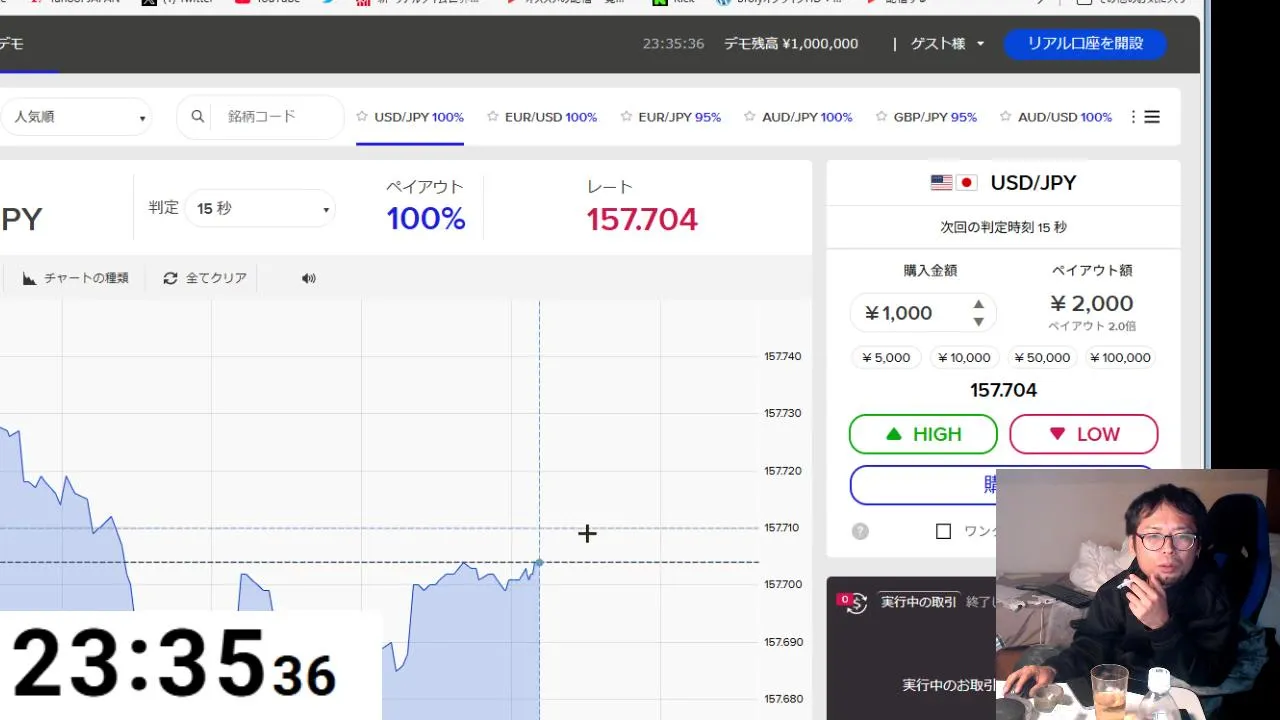Click the 157.690 axis label
The image size is (1280, 720).
pyautogui.click(x=783, y=641)
